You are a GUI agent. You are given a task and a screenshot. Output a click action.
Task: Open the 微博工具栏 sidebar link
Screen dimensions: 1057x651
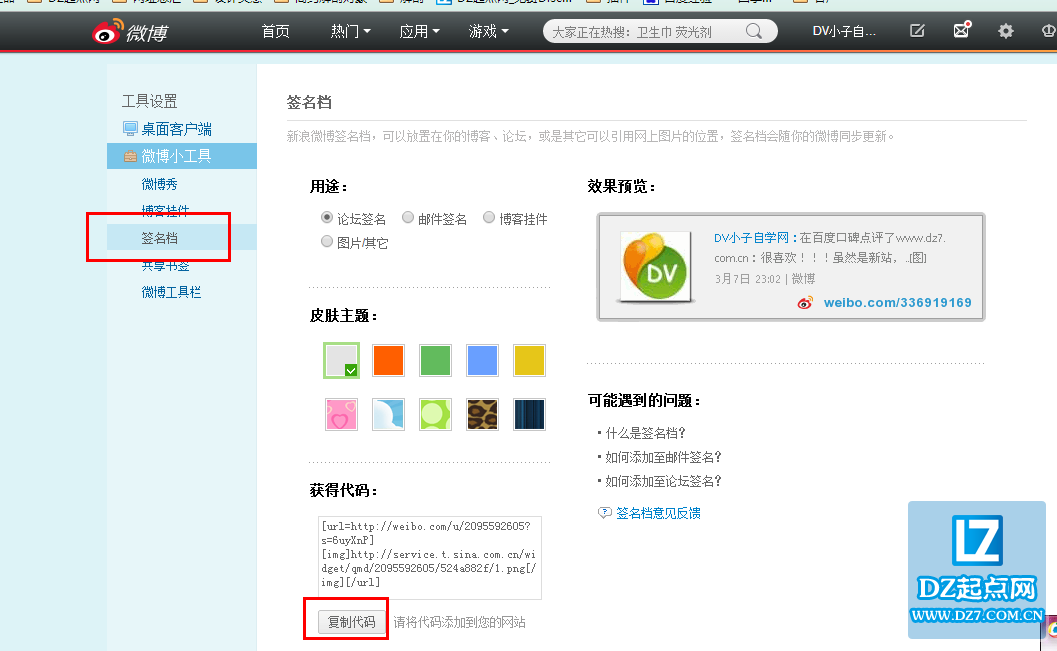click(171, 292)
